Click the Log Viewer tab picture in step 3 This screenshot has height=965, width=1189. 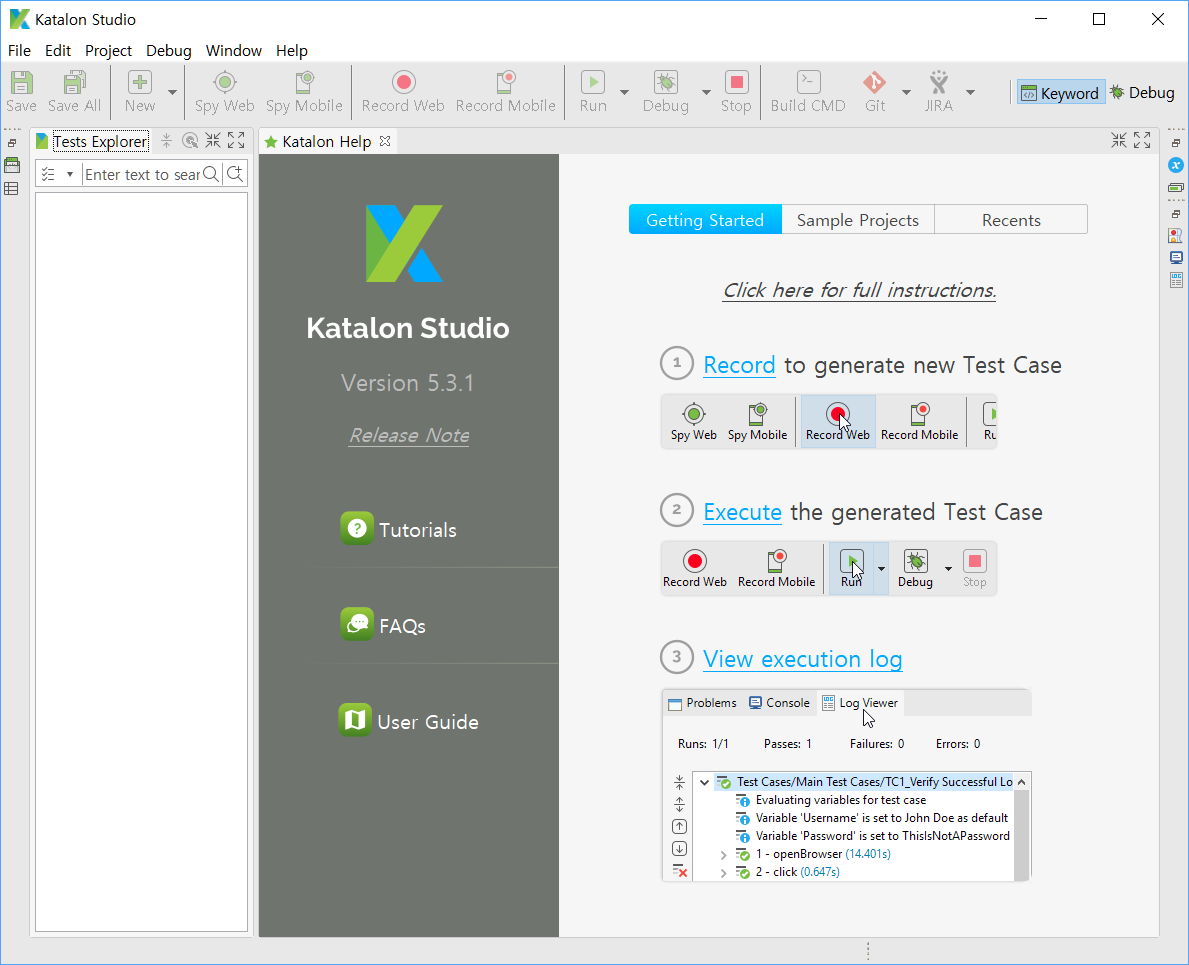860,703
